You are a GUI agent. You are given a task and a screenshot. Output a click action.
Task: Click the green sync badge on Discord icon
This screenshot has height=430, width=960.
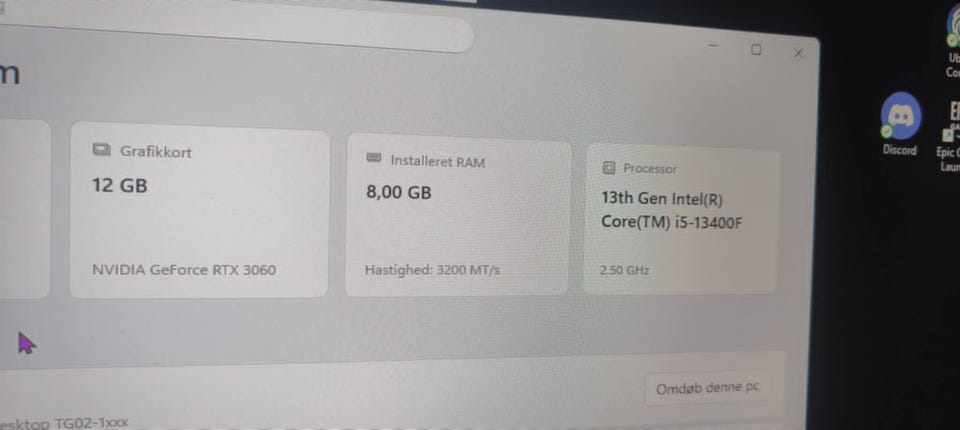point(885,131)
